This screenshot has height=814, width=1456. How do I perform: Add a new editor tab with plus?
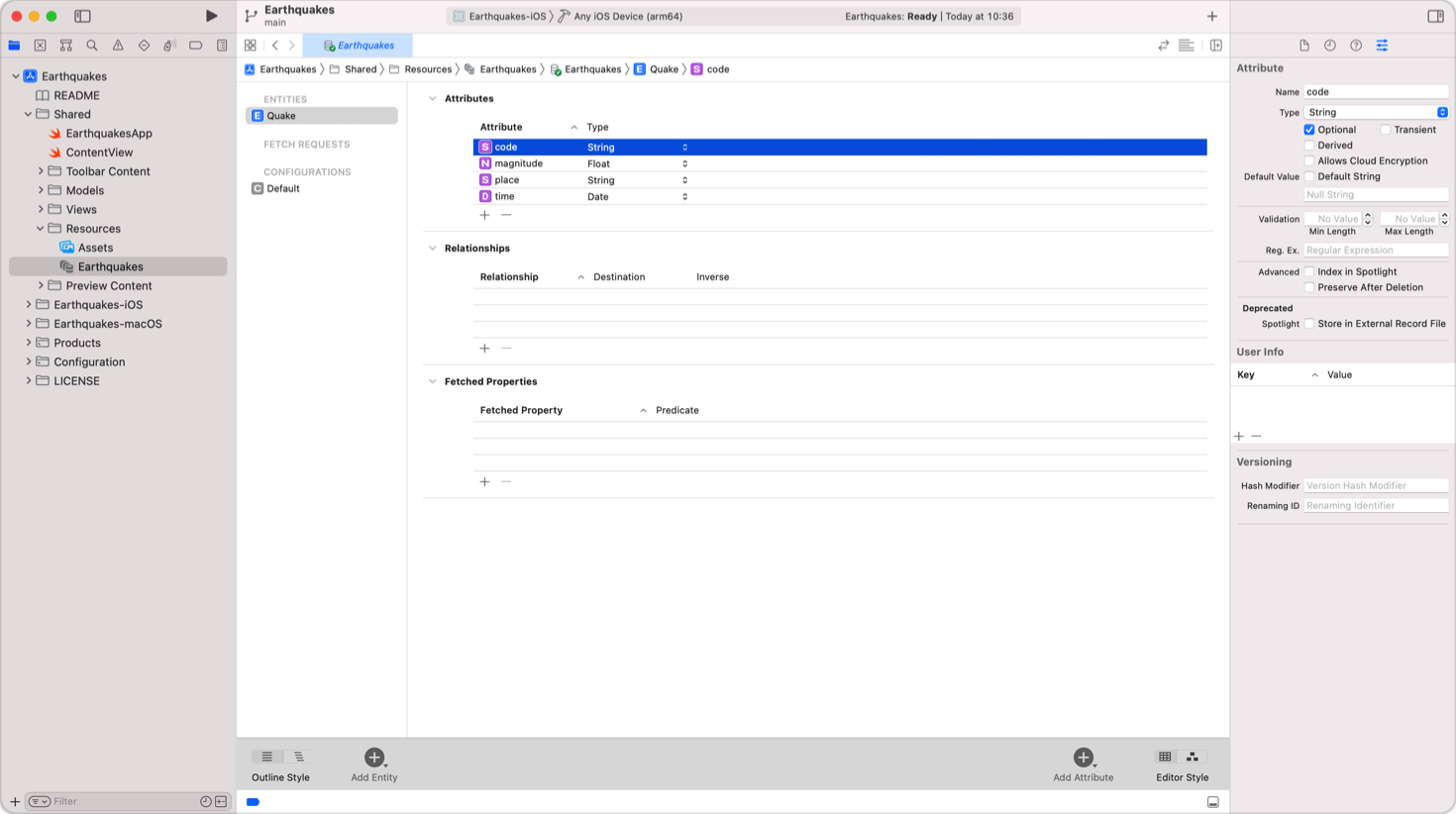[1212, 16]
